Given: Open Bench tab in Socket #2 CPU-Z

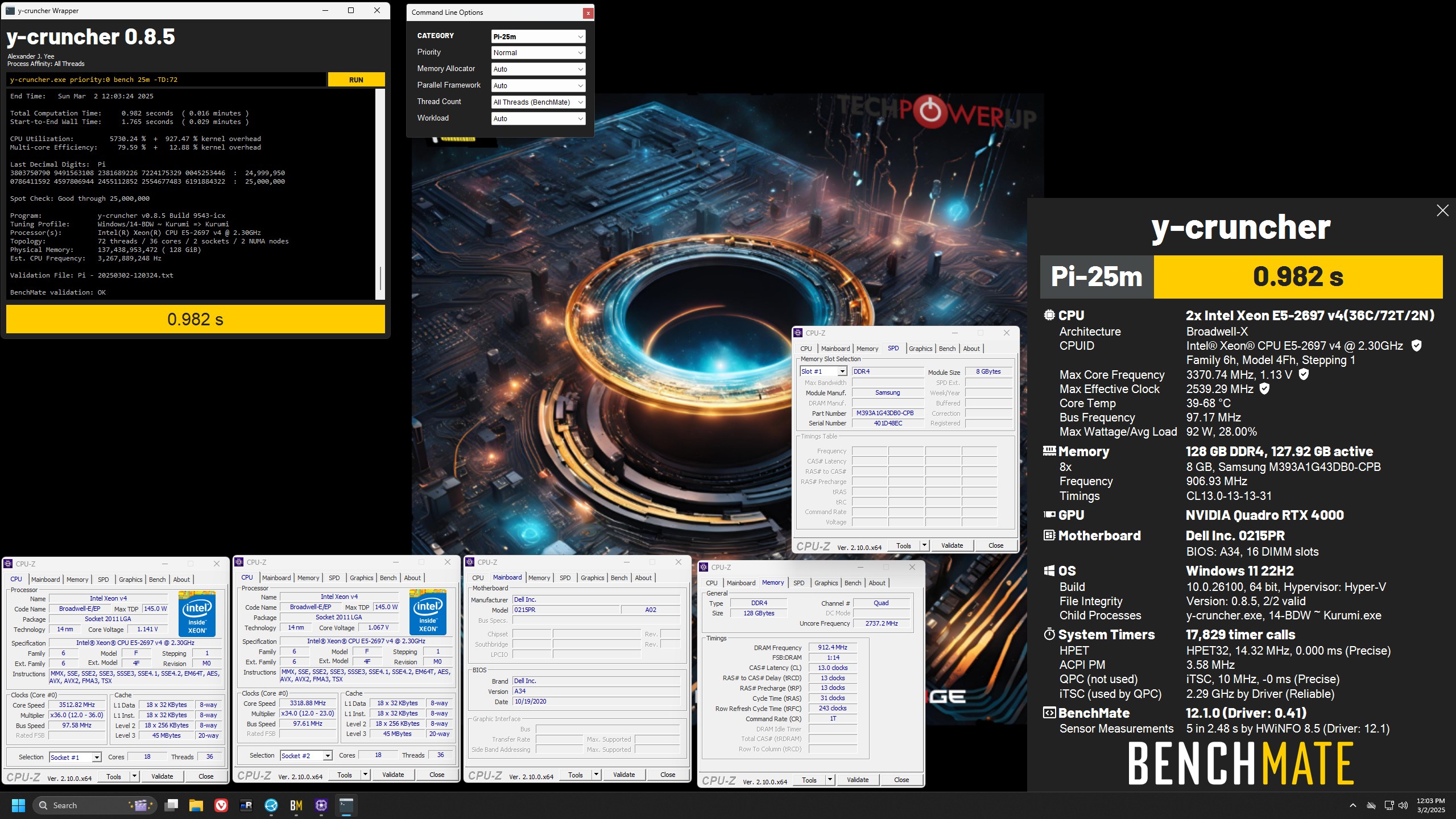Looking at the screenshot, I should pos(388,578).
